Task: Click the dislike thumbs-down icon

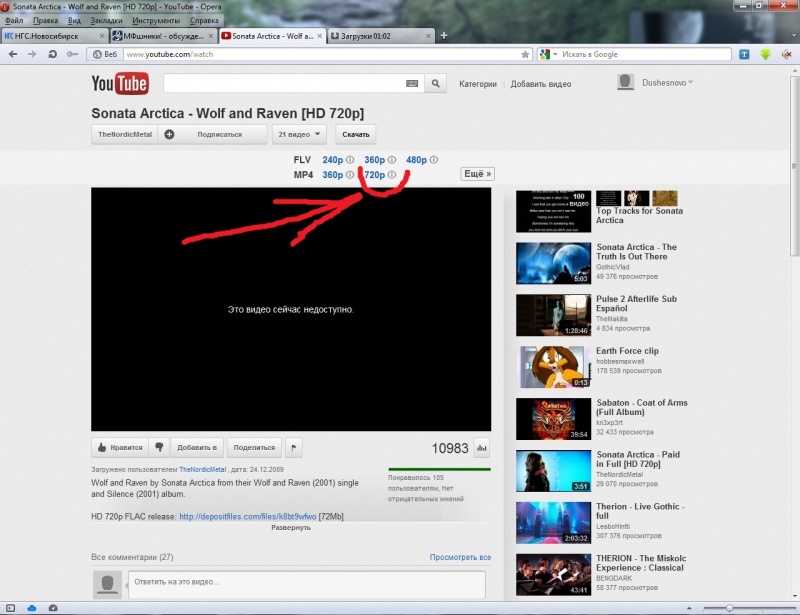Action: pyautogui.click(x=159, y=448)
